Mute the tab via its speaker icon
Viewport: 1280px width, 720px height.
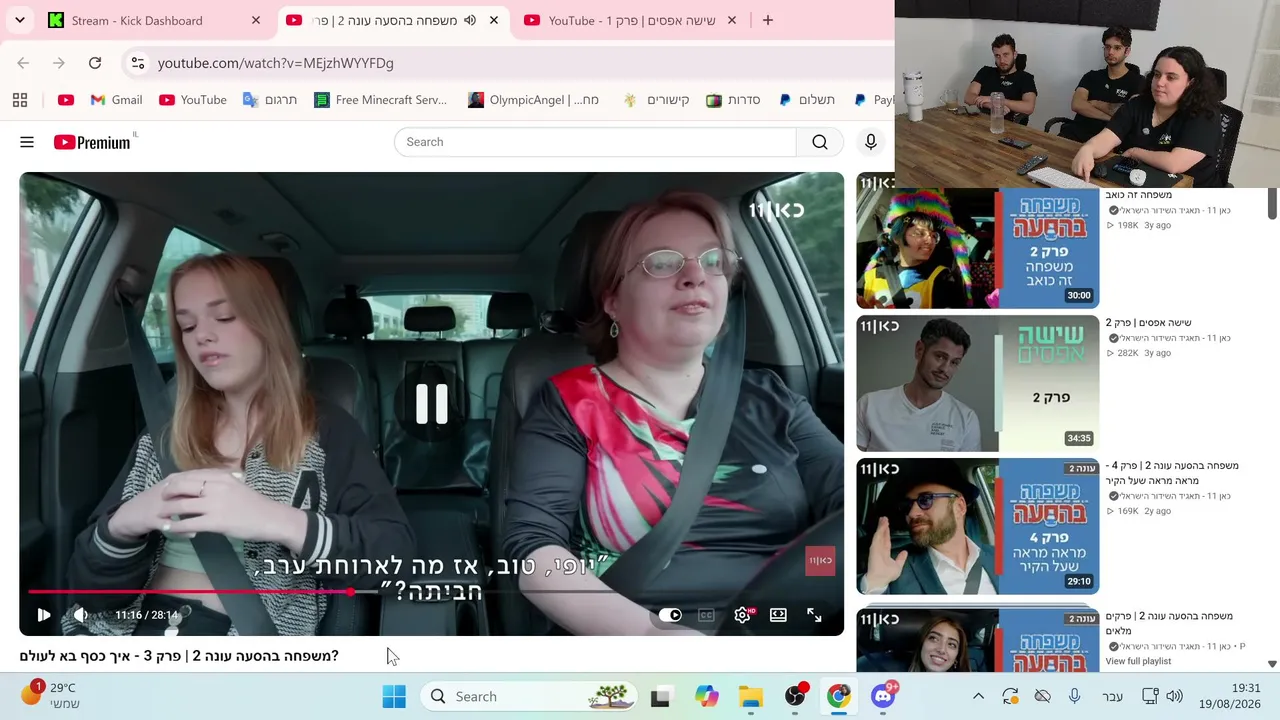470,20
